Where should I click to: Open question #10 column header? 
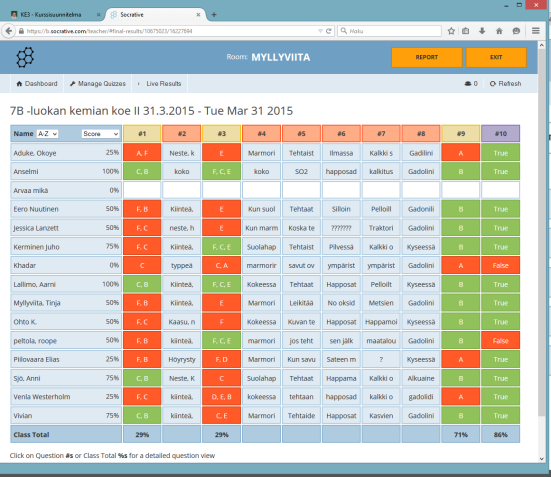(x=500, y=134)
